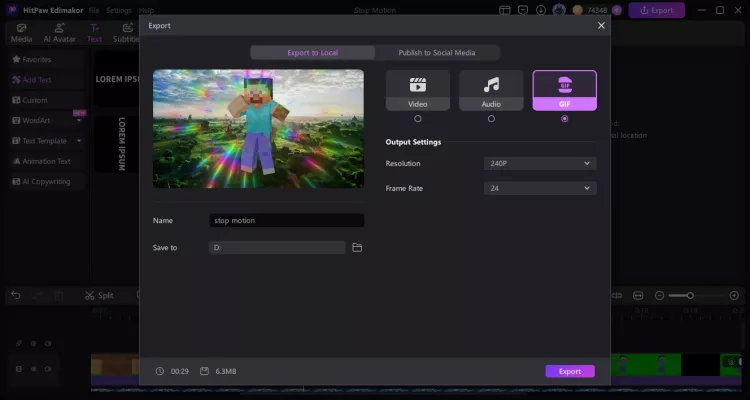Select Custom in the text sidebar
Screen dimensions: 750x400
[46, 100]
